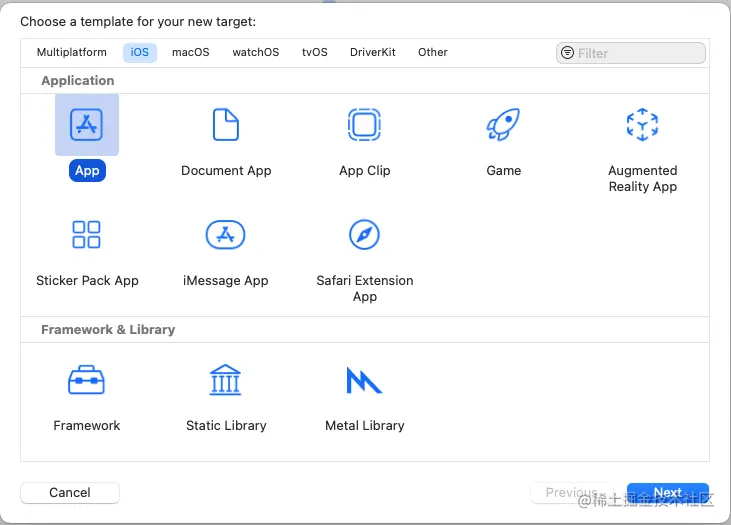Pick the App Clip template icon
Image resolution: width=731 pixels, height=525 pixels.
coord(364,124)
